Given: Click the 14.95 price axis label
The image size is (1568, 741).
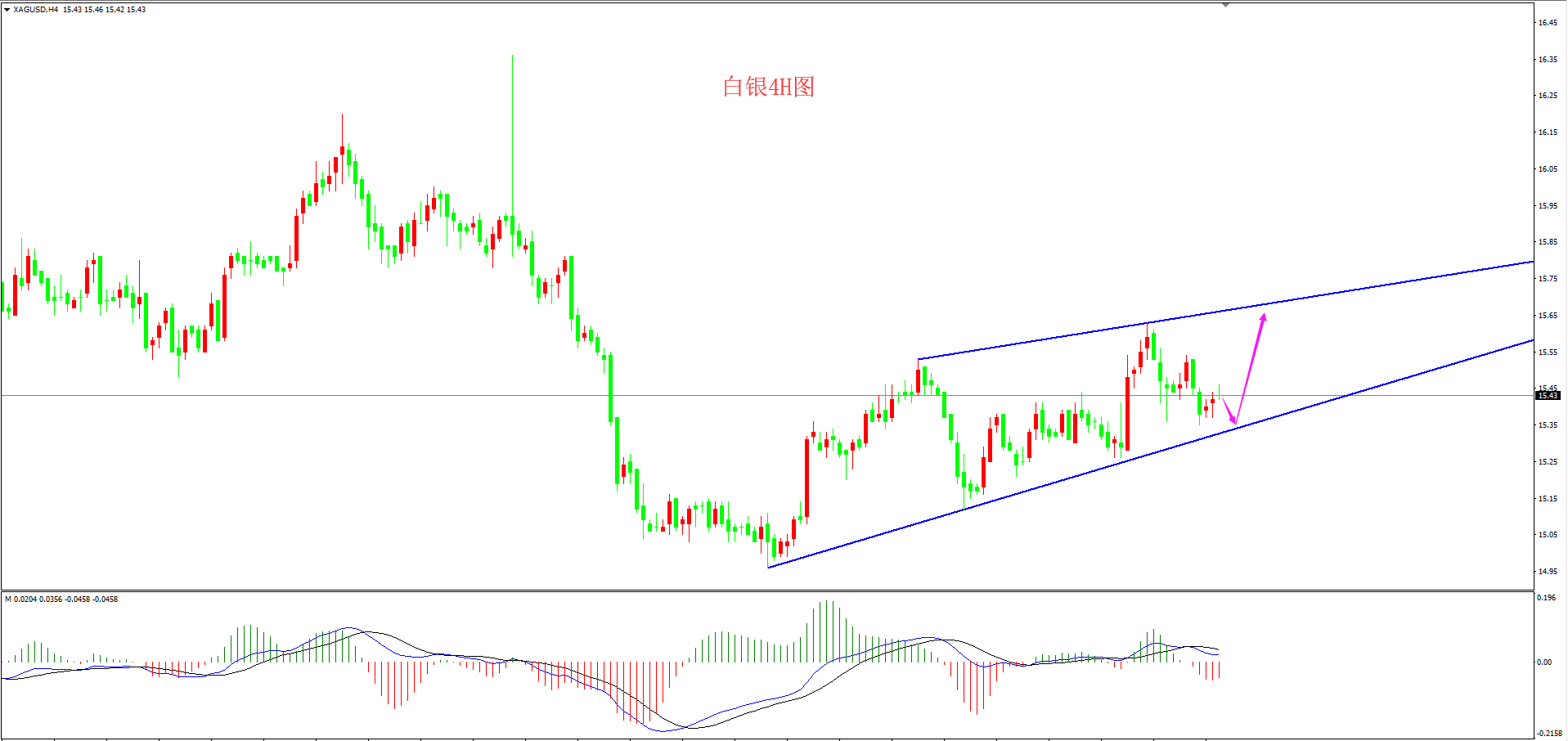Looking at the screenshot, I should [x=1548, y=572].
